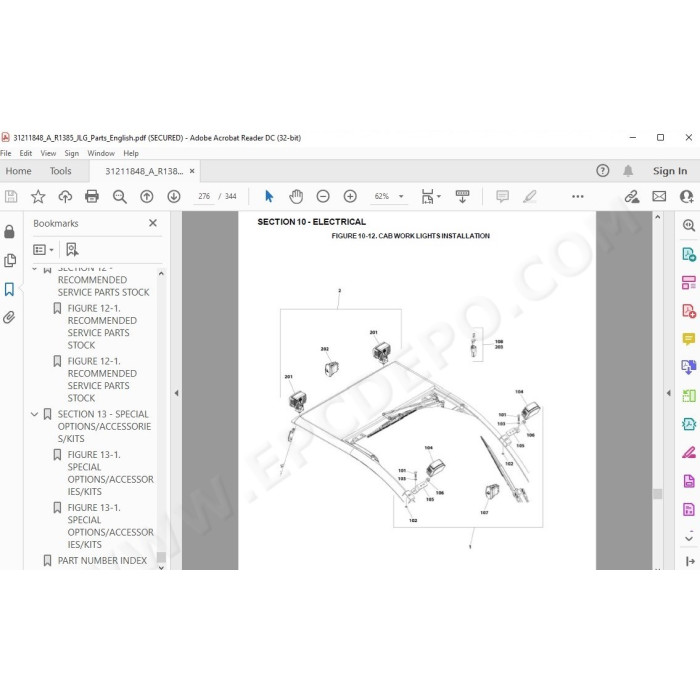Close the Bookmarks pane
The height and width of the screenshot is (700, 700).
pos(153,223)
